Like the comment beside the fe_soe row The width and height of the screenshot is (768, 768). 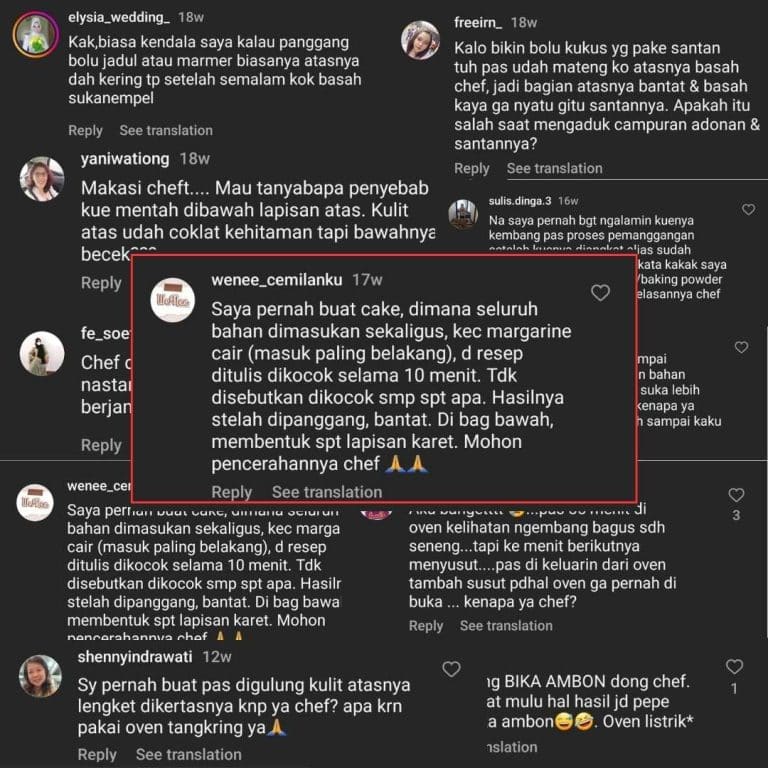pos(741,347)
